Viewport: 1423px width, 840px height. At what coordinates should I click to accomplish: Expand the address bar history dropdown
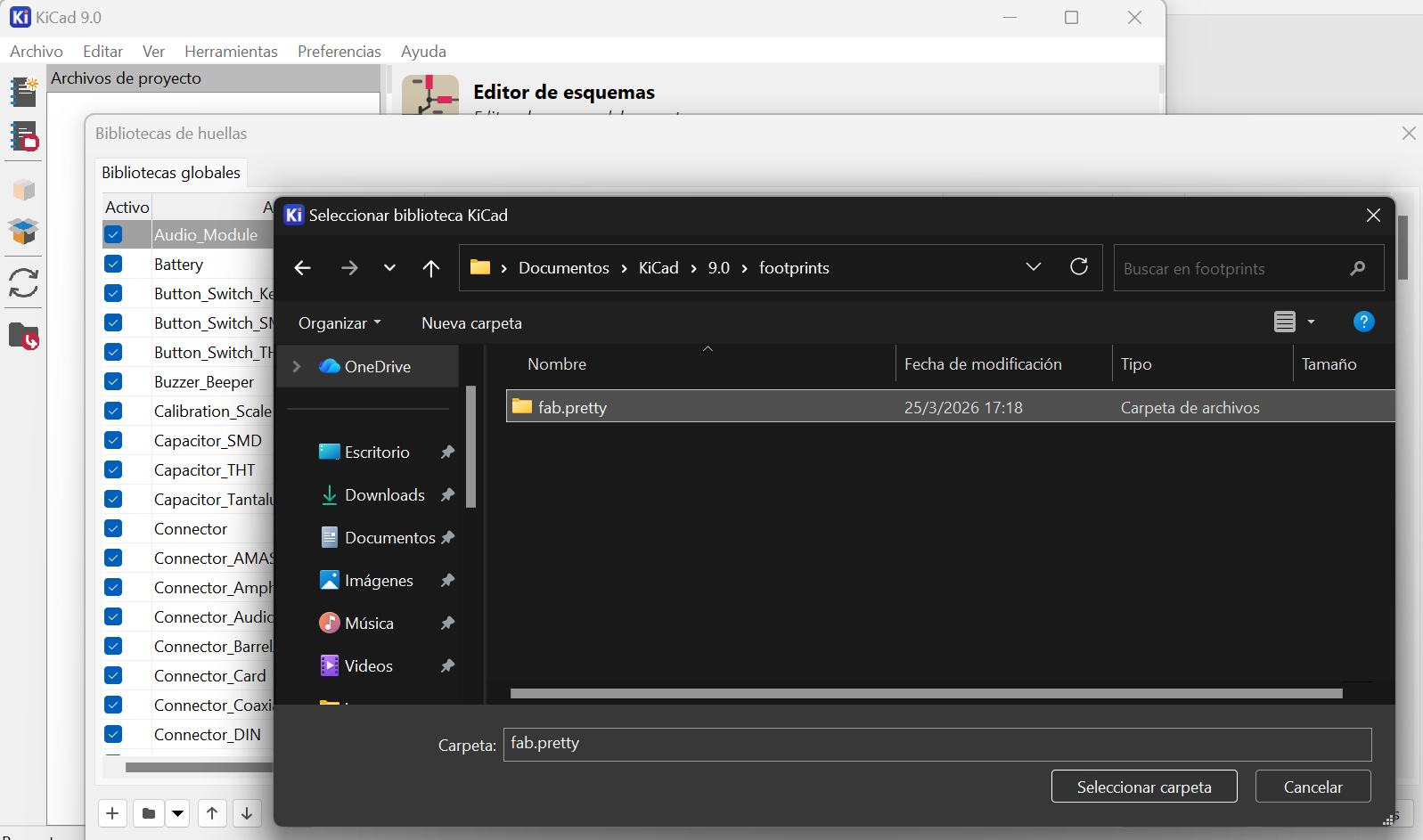(x=1034, y=267)
